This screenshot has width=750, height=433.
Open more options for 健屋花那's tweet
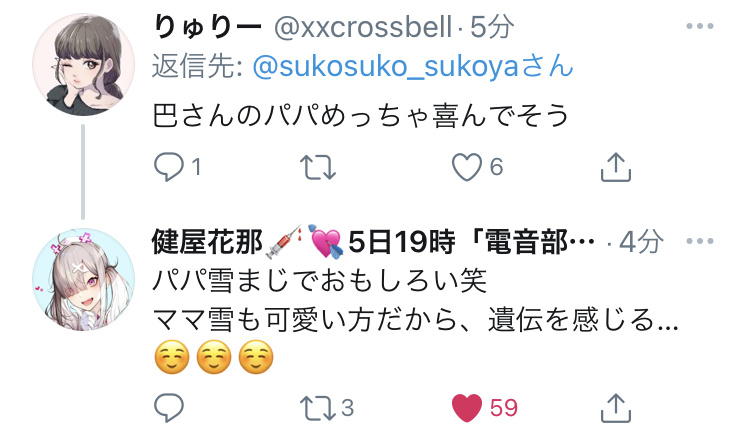[699, 241]
